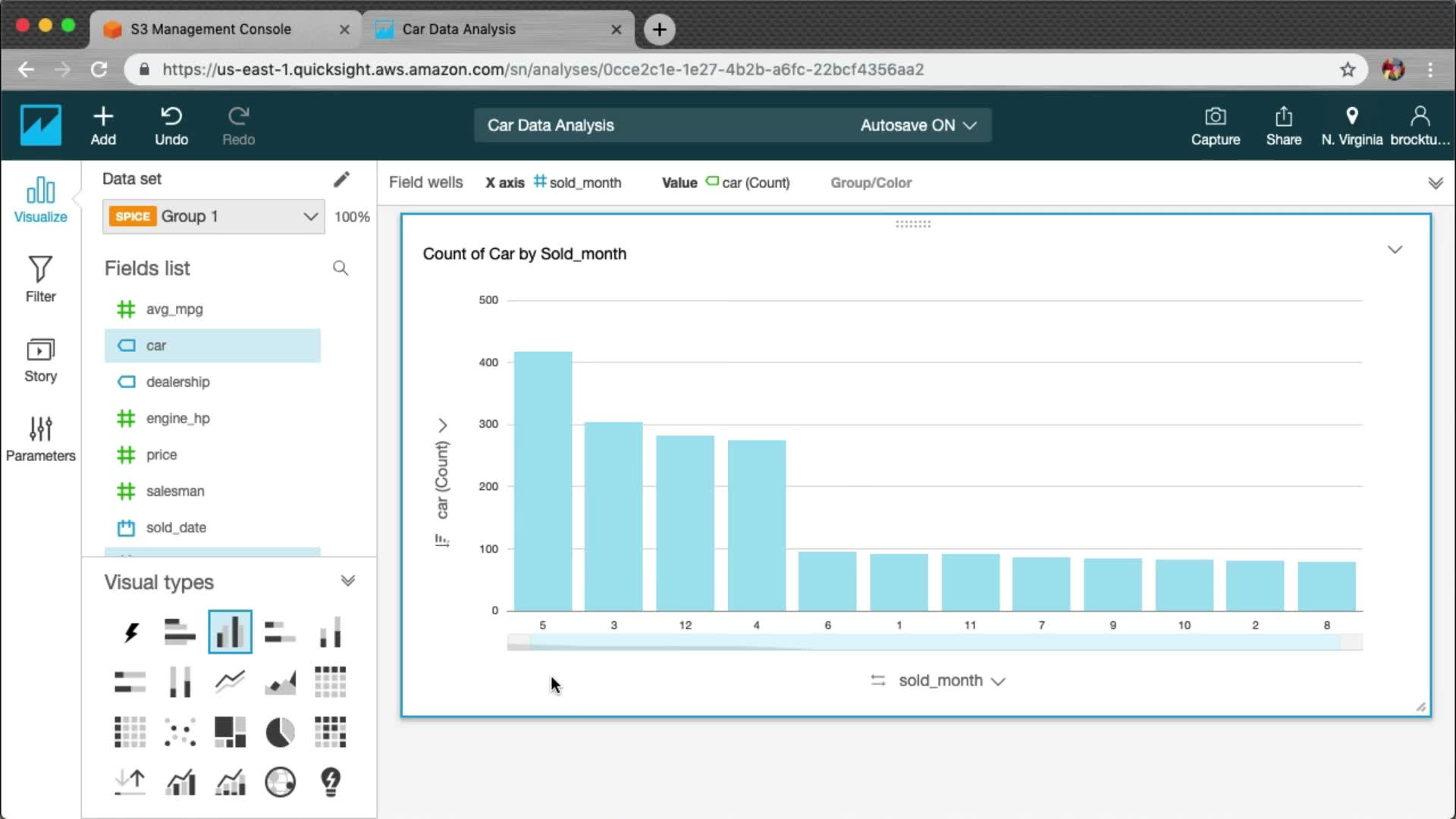Switch to the S3 Management Console tab
Viewport: 1456px width, 819px height.
pos(211,29)
